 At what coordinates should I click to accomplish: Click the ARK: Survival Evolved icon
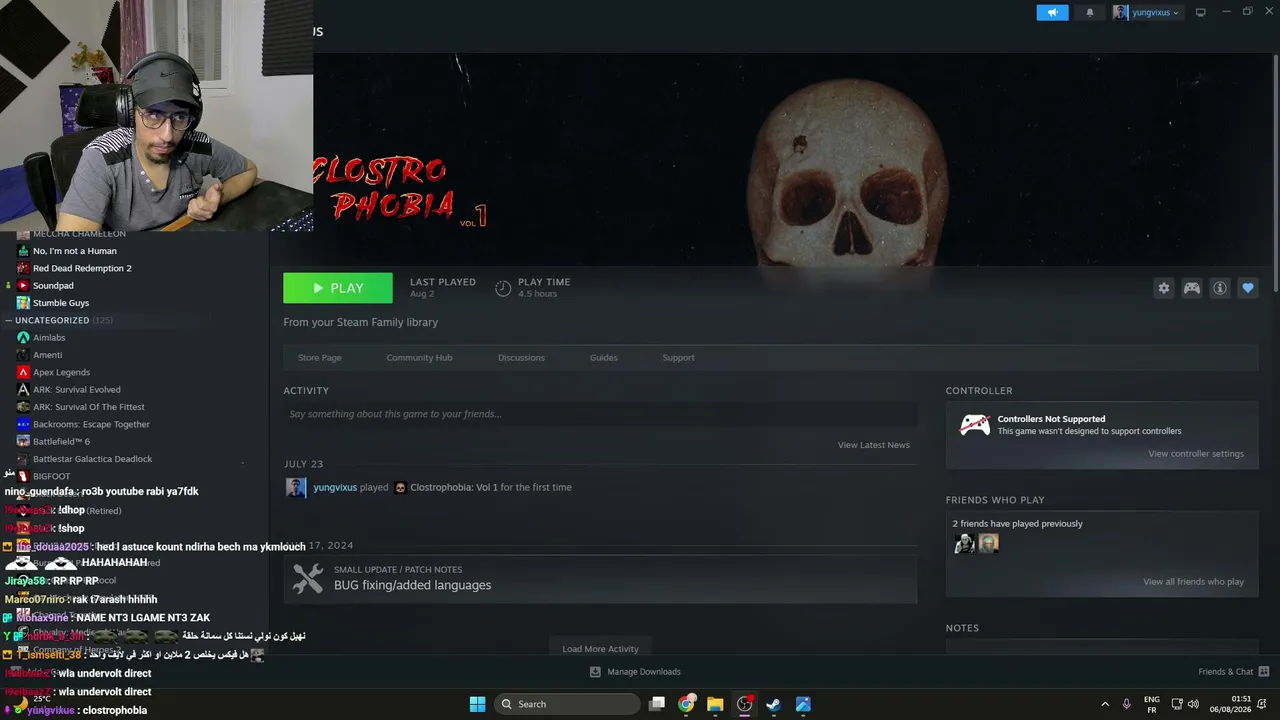tap(24, 390)
